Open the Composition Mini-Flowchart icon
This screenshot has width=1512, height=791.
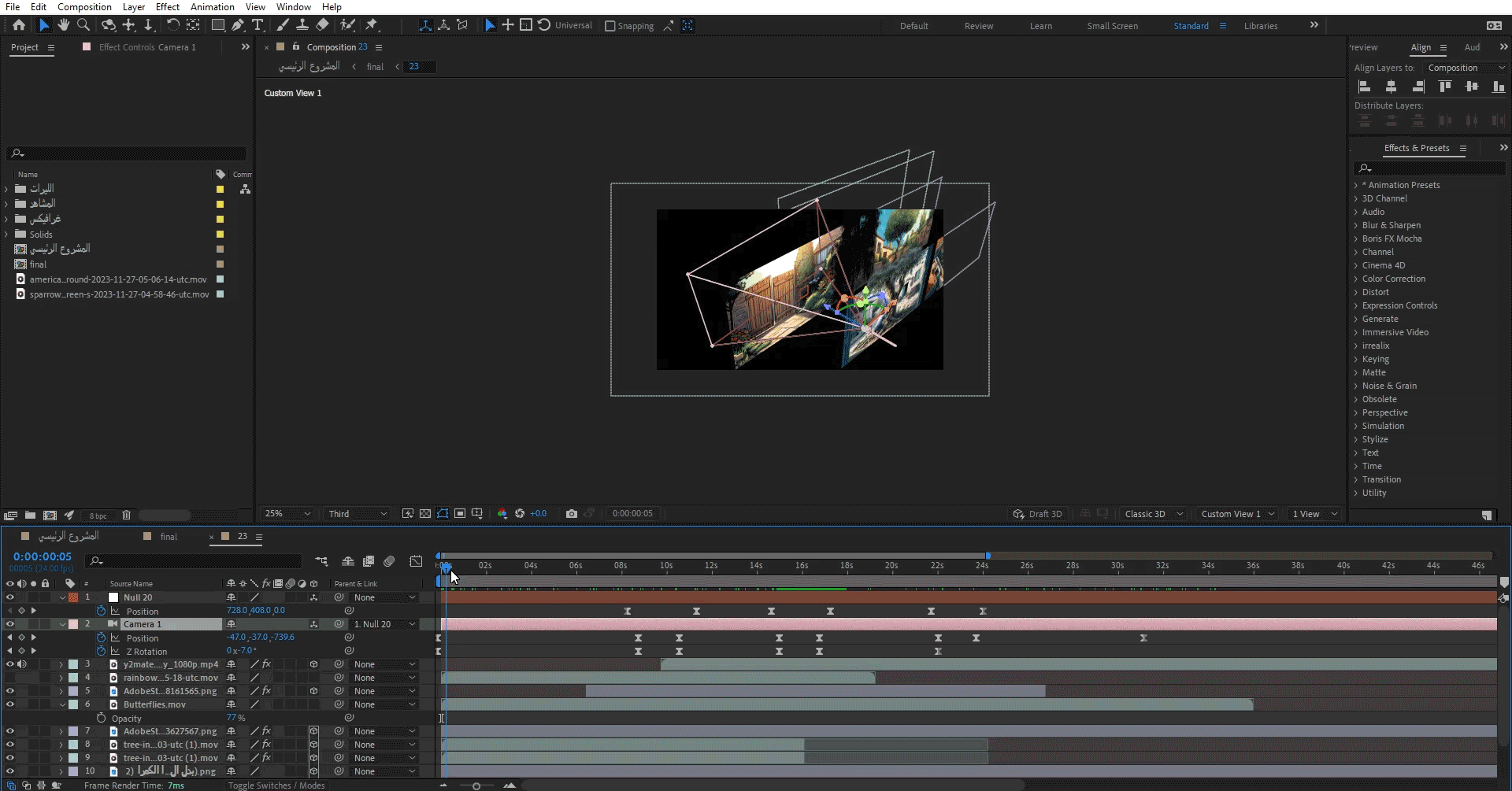click(321, 561)
